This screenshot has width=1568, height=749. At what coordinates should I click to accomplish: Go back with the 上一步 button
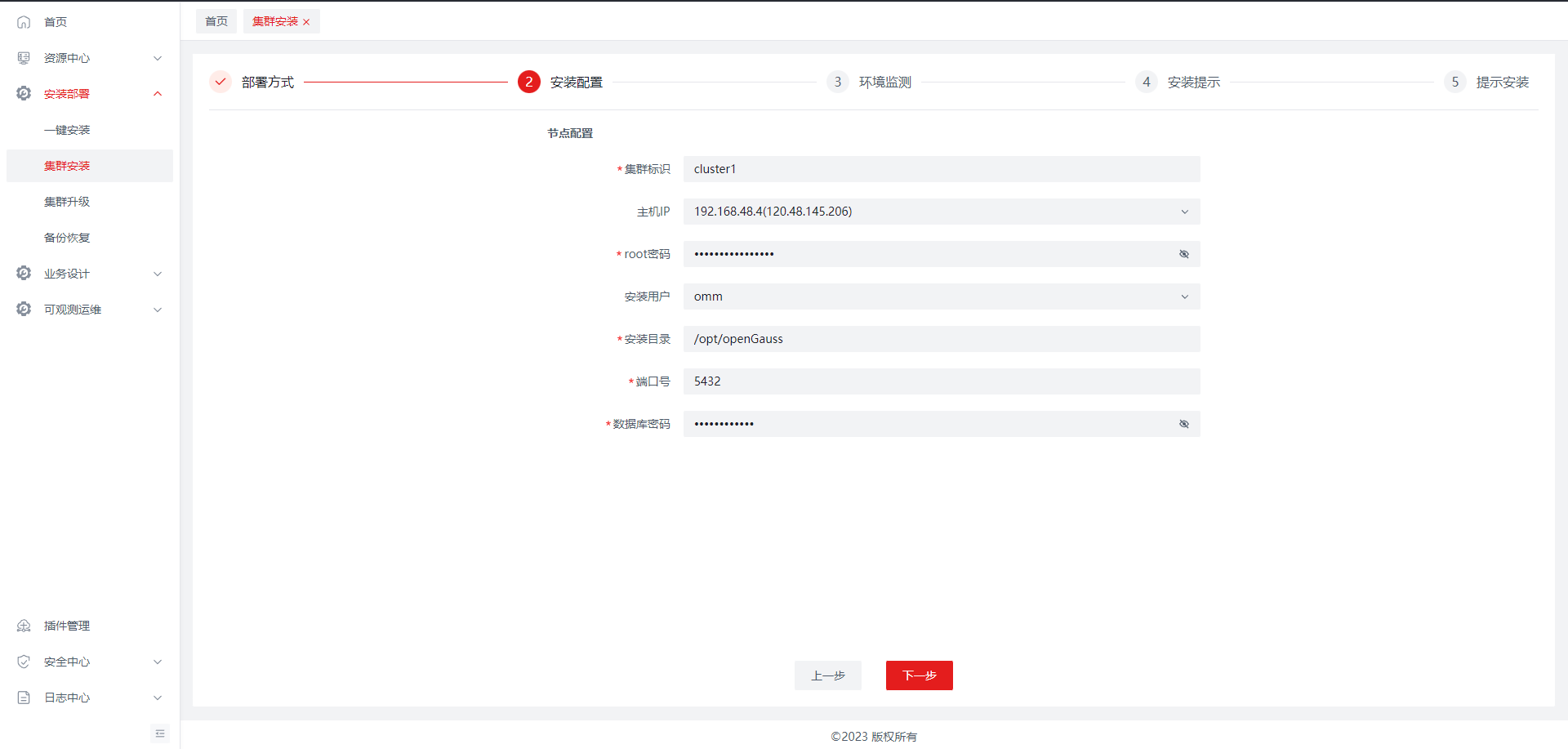827,675
